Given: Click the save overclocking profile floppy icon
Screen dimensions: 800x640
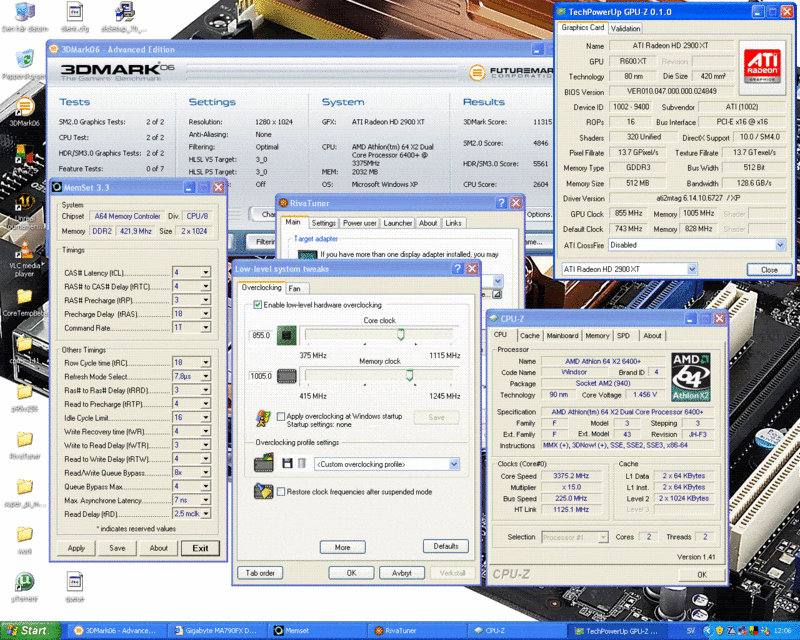Looking at the screenshot, I should point(287,463).
